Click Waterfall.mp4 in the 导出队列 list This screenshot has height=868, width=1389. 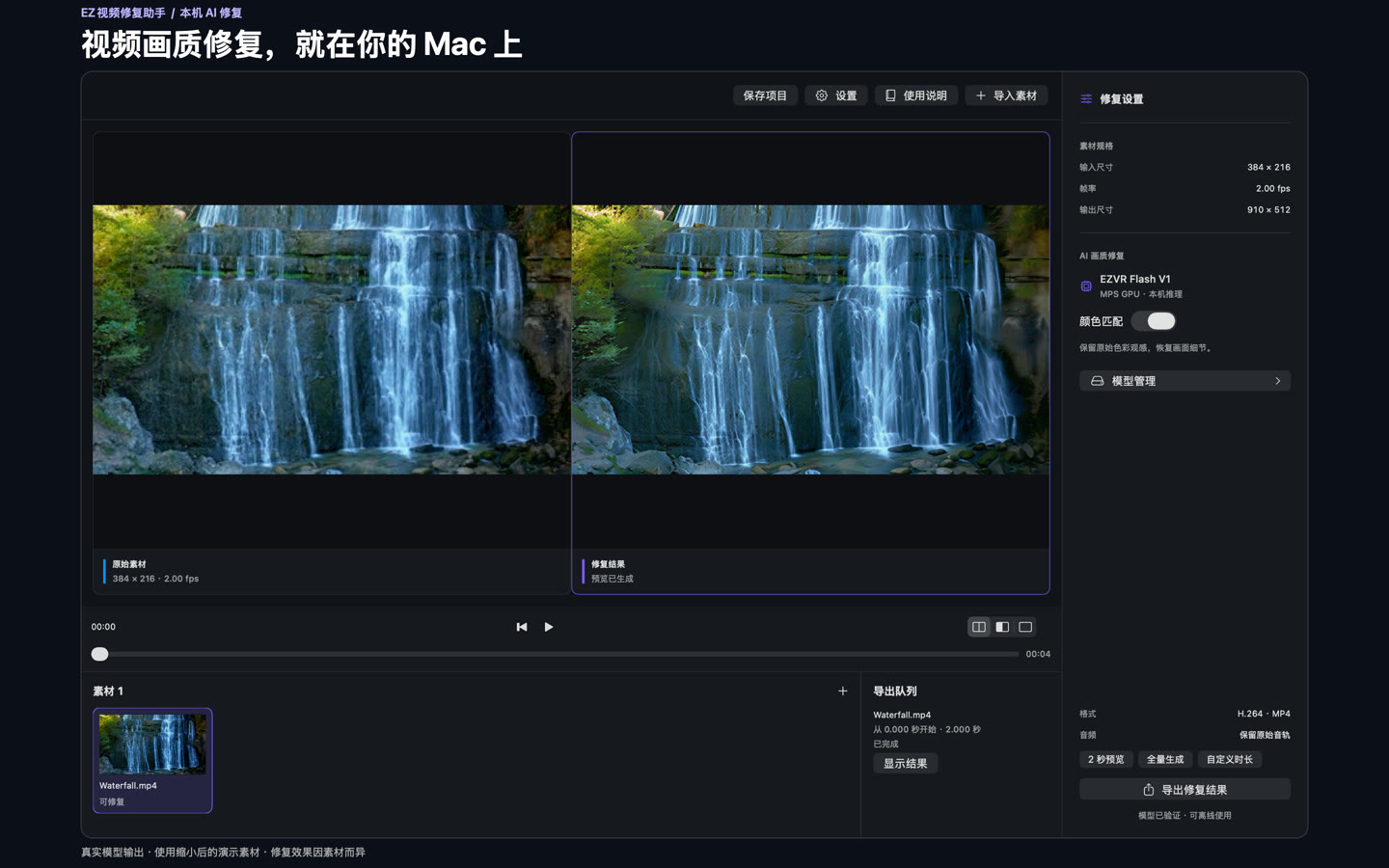click(x=902, y=715)
